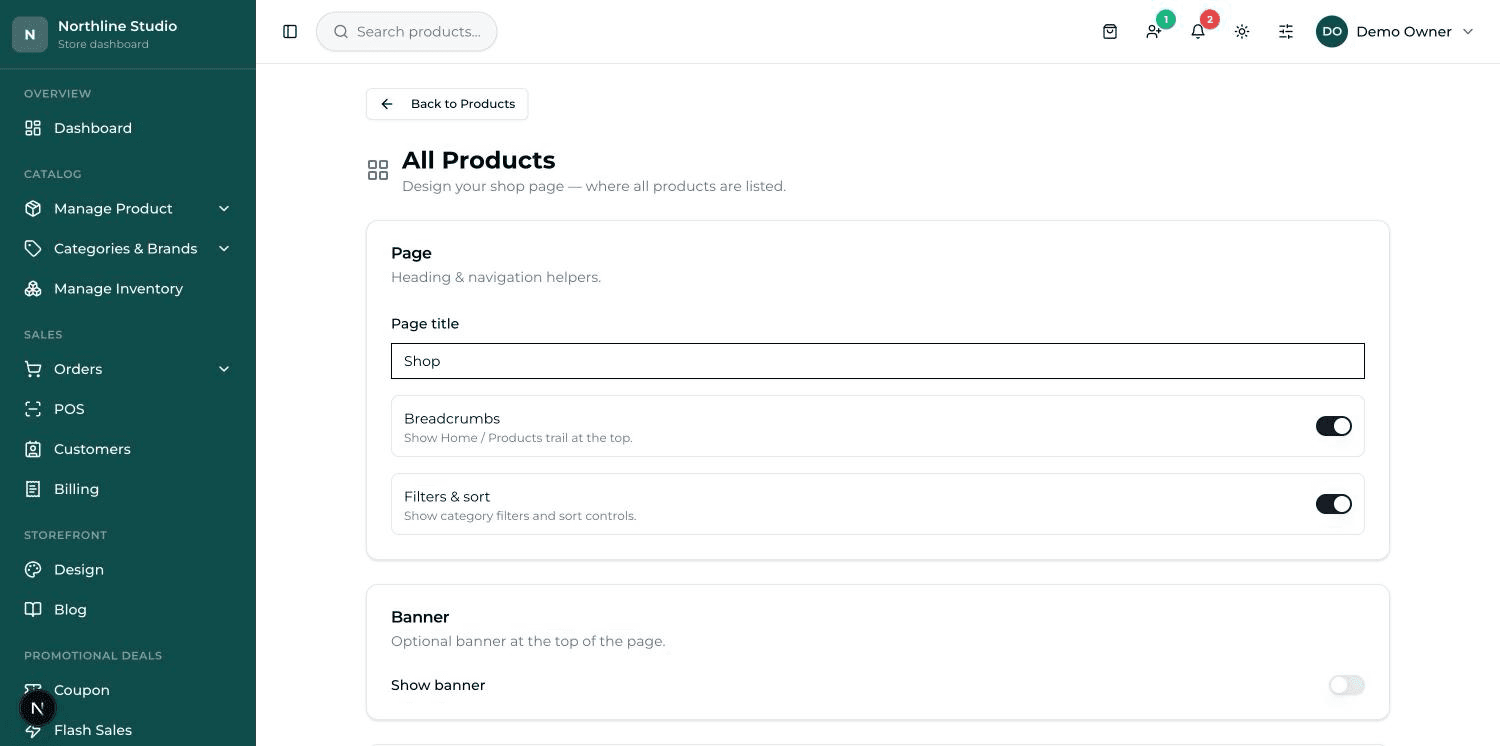Viewport: 1500px width, 746px height.
Task: Open the shopping bag icon in header
Action: pyautogui.click(x=1110, y=32)
